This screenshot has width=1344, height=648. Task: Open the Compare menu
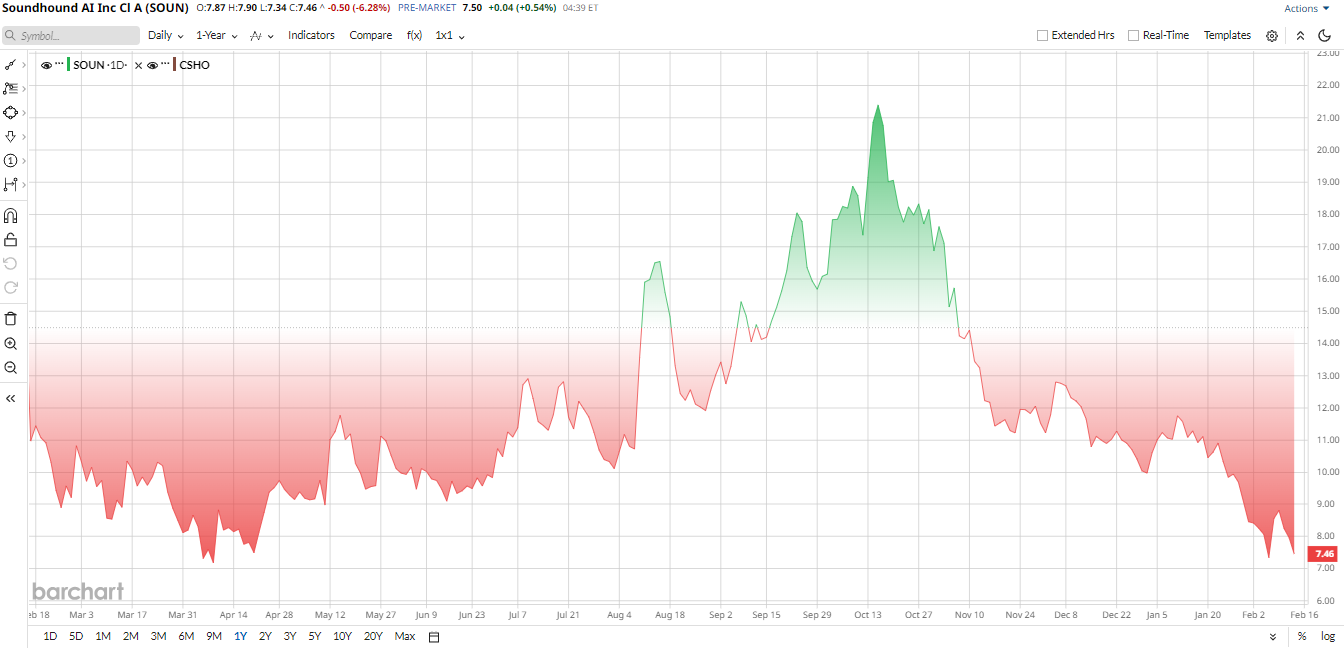371,35
